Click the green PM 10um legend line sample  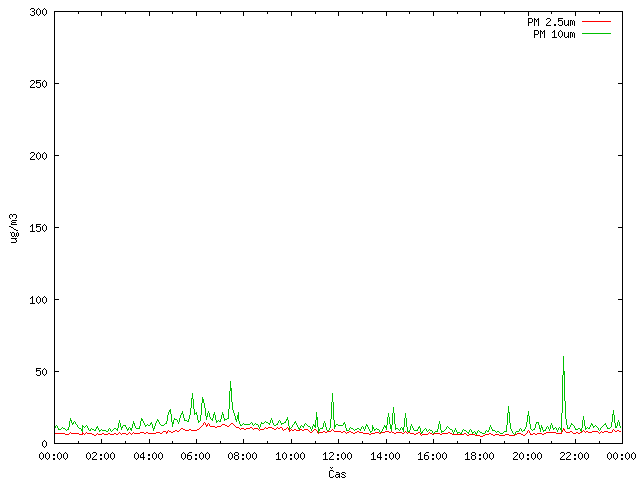596,33
